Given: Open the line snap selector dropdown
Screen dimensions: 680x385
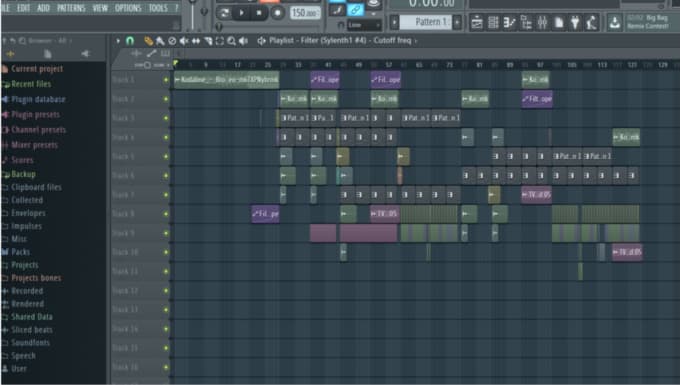Looking at the screenshot, I should pyautogui.click(x=363, y=25).
